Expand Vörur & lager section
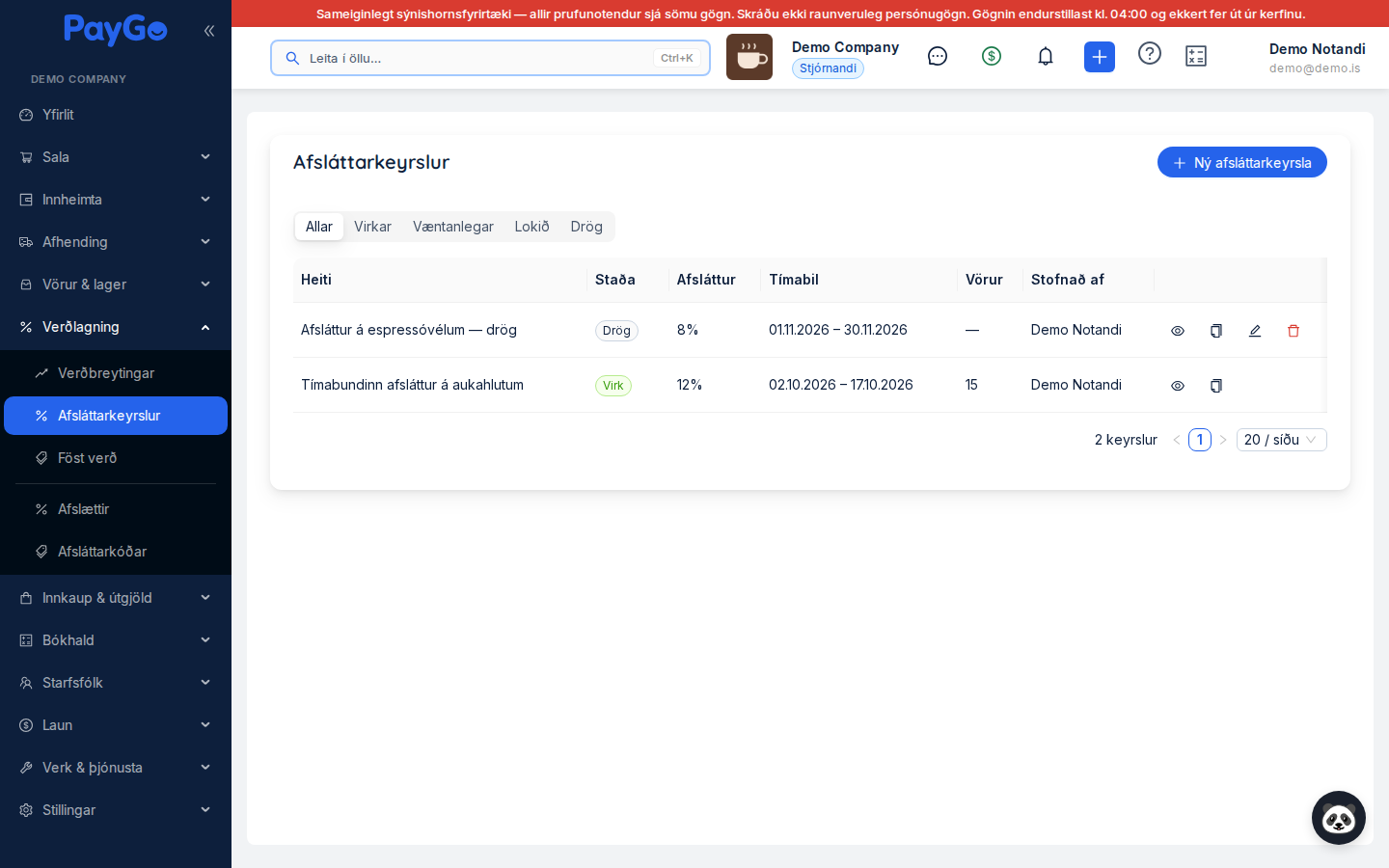 [116, 285]
